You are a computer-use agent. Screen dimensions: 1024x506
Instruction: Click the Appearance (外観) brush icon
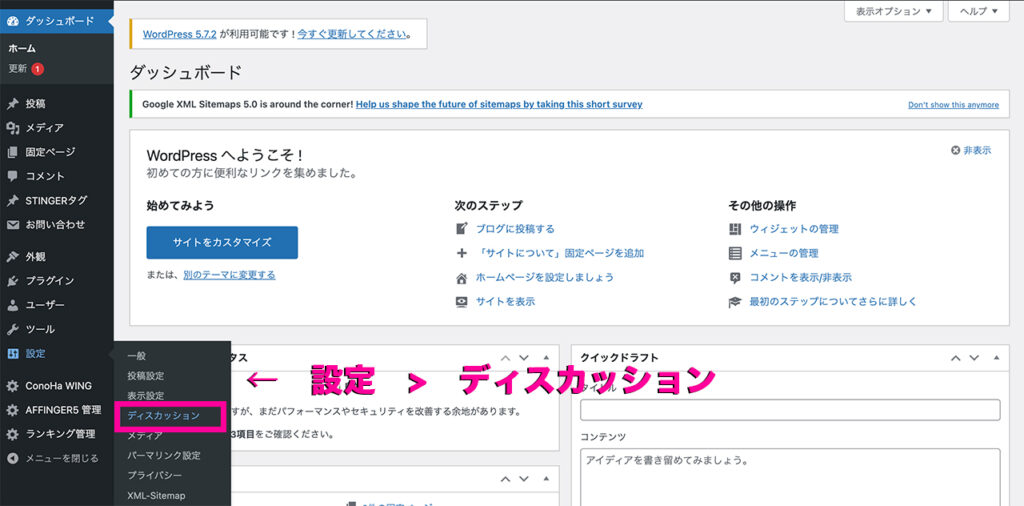coord(12,257)
